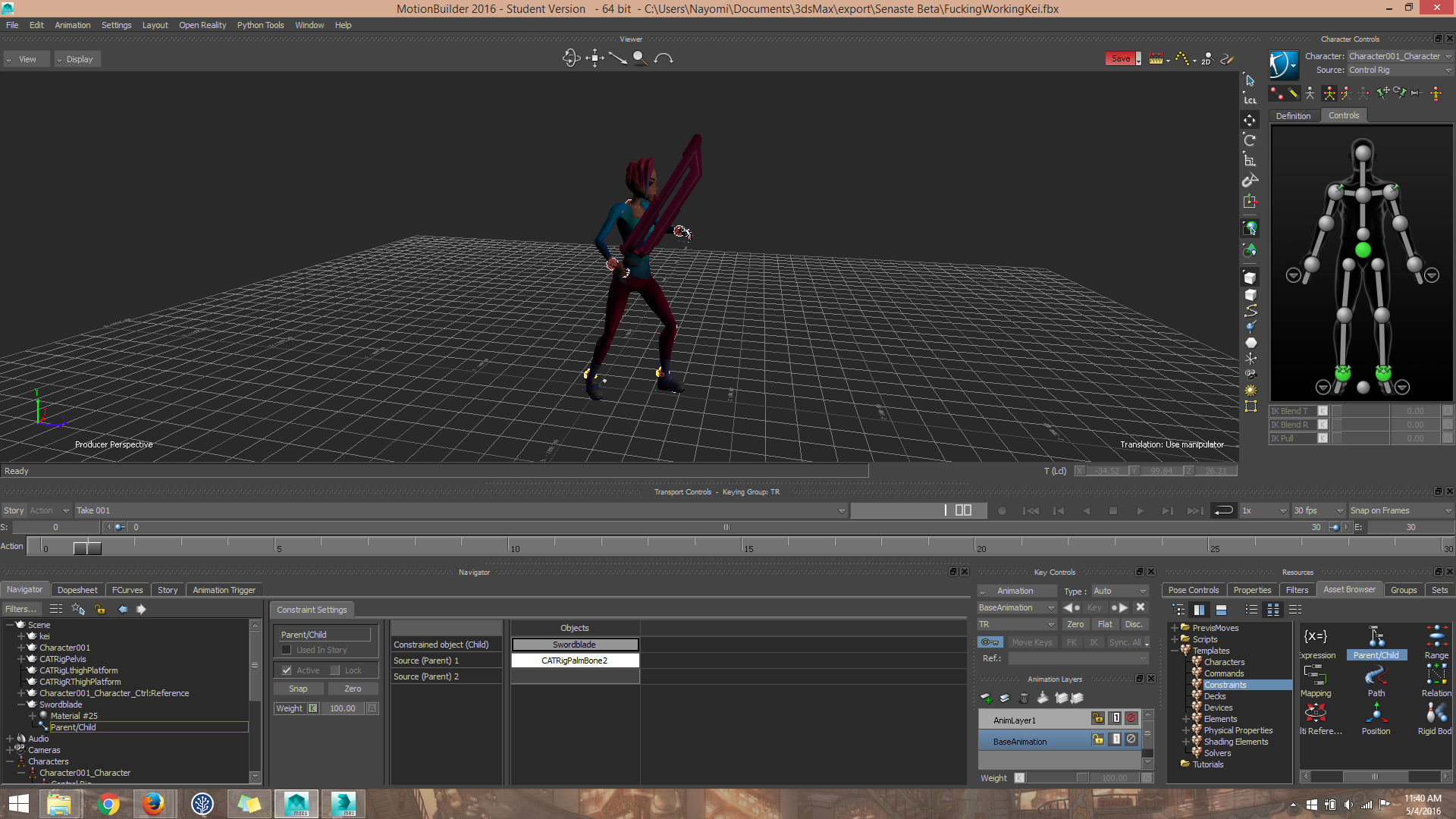Image resolution: width=1456 pixels, height=819 pixels.
Task: Click the Snap button in Constraint Settings
Action: coord(298,689)
